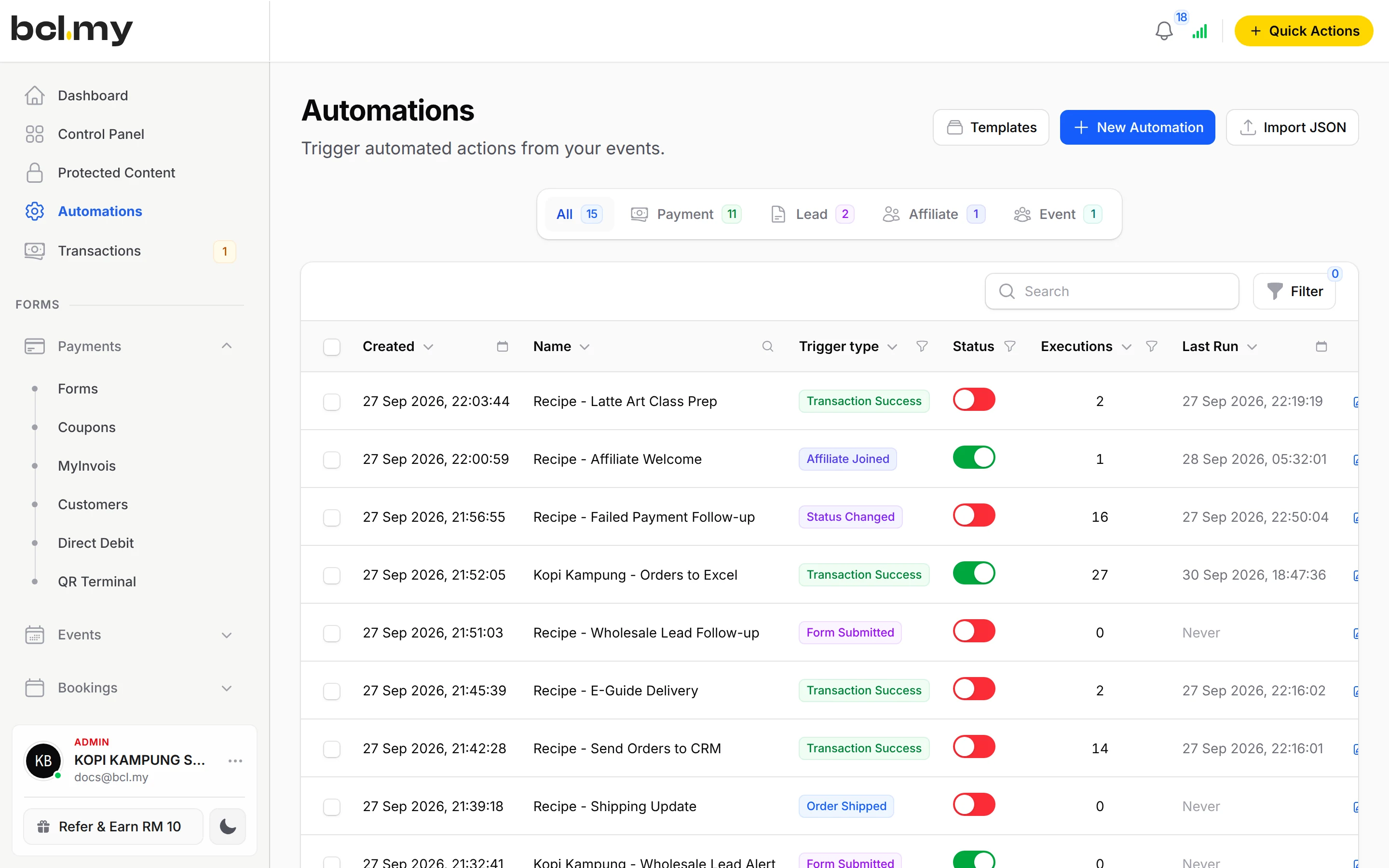Click the Affiliate Joined trigger badge
This screenshot has height=868, width=1389.
click(848, 459)
